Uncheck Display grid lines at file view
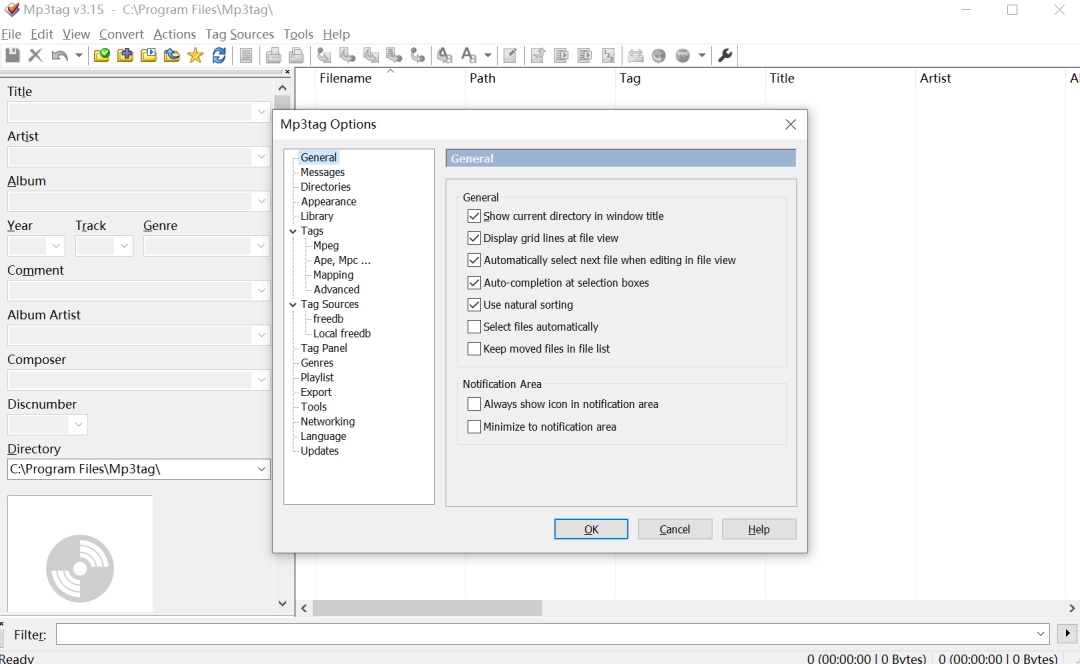1080x664 pixels. point(474,238)
